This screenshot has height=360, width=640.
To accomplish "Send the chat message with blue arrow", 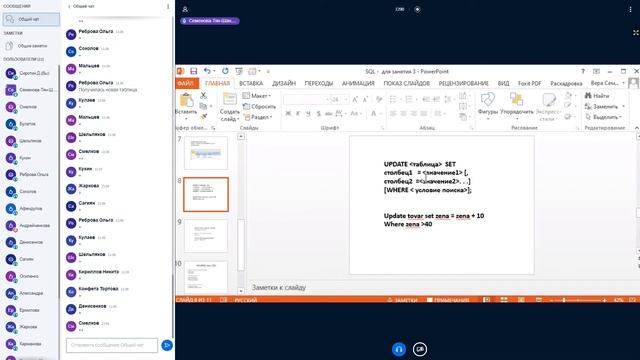I will tap(167, 345).
